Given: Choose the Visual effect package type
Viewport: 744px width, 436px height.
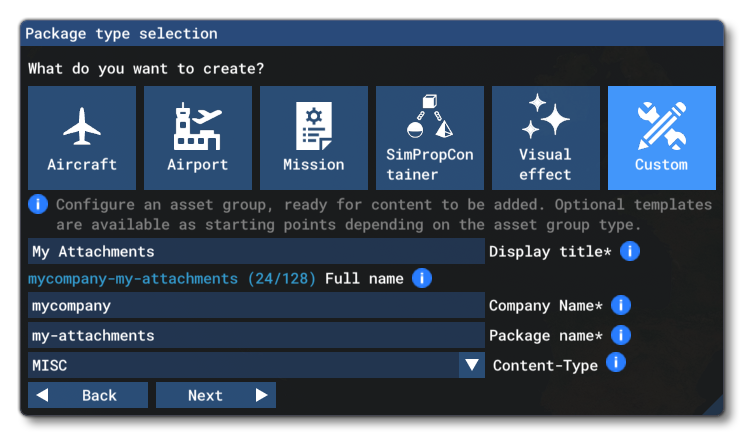Looking at the screenshot, I should coord(546,138).
